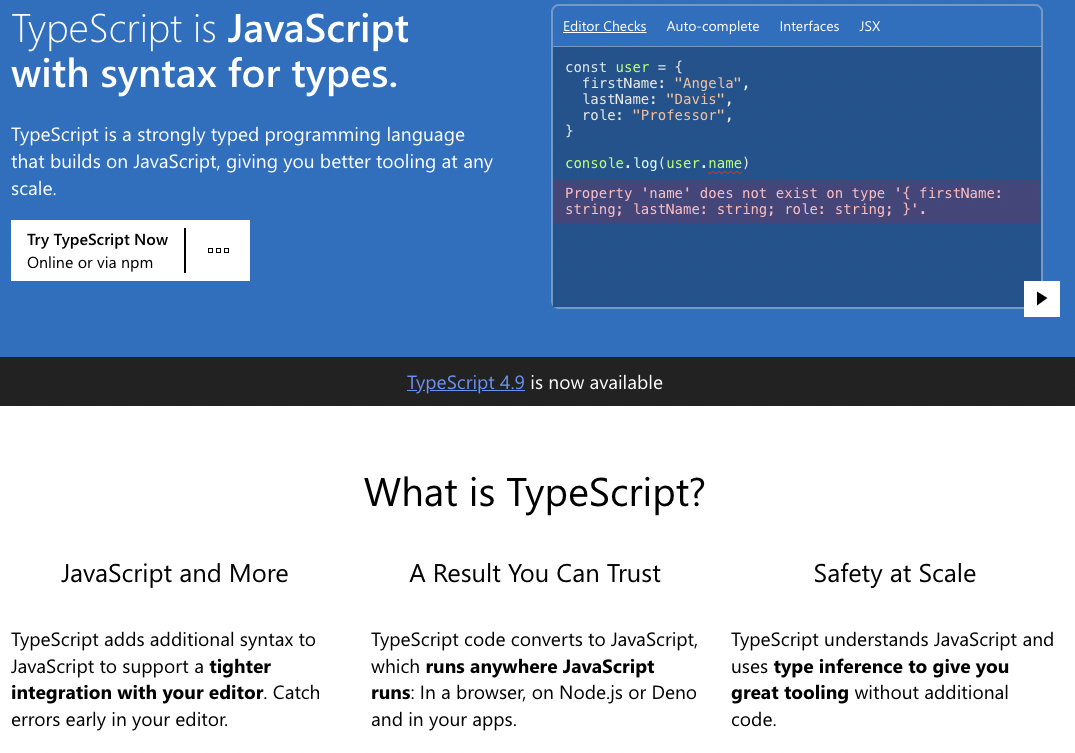Image resolution: width=1075 pixels, height=753 pixels.
Task: Open the three-squares options beside Try TypeScript
Action: tap(218, 250)
